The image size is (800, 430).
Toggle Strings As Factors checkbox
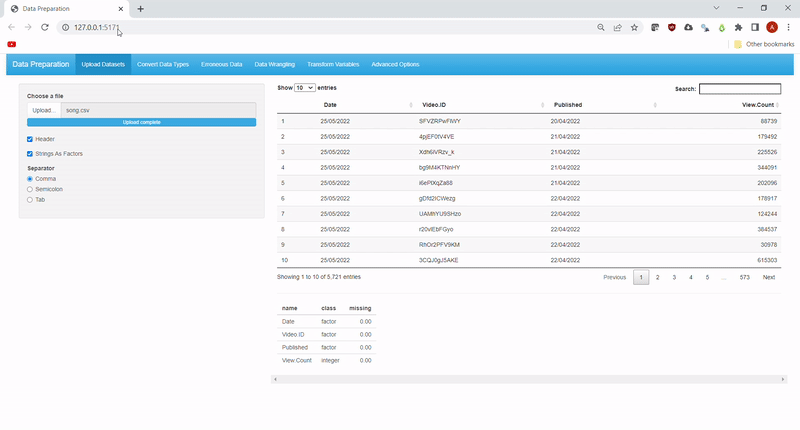30,154
